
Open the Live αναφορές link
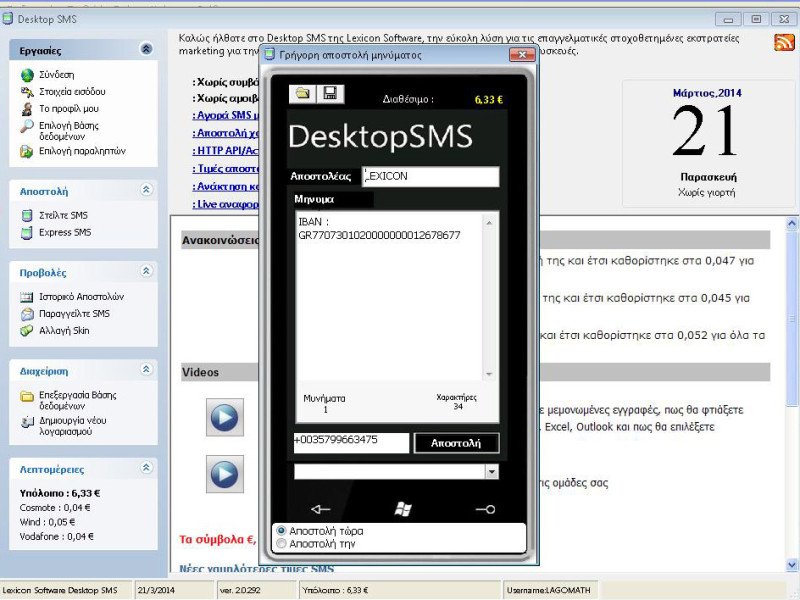pyautogui.click(x=226, y=205)
